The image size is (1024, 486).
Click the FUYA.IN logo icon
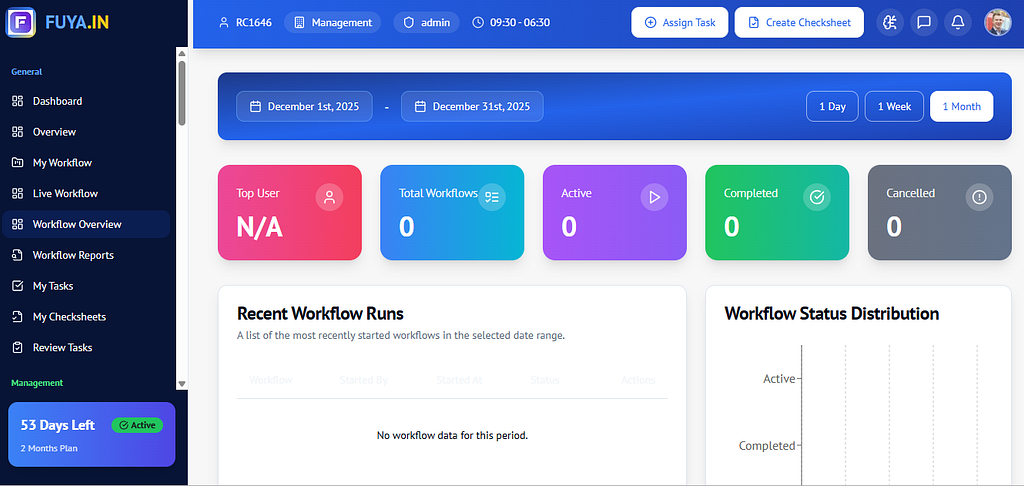tap(21, 23)
